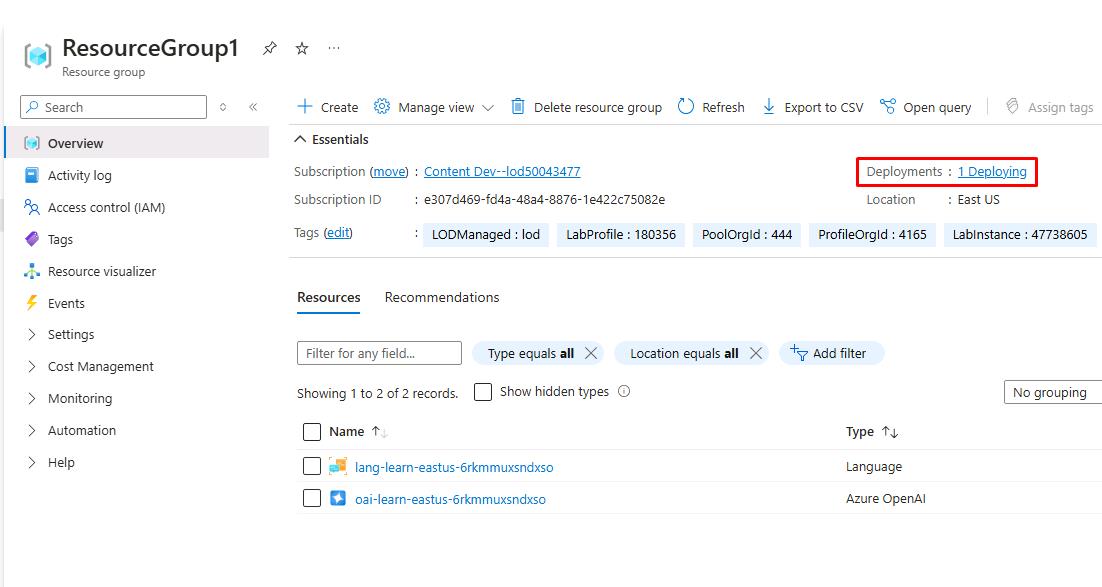Image resolution: width=1102 pixels, height=587 pixels.
Task: Open the Manage view dropdown arrow
Action: (x=488, y=108)
